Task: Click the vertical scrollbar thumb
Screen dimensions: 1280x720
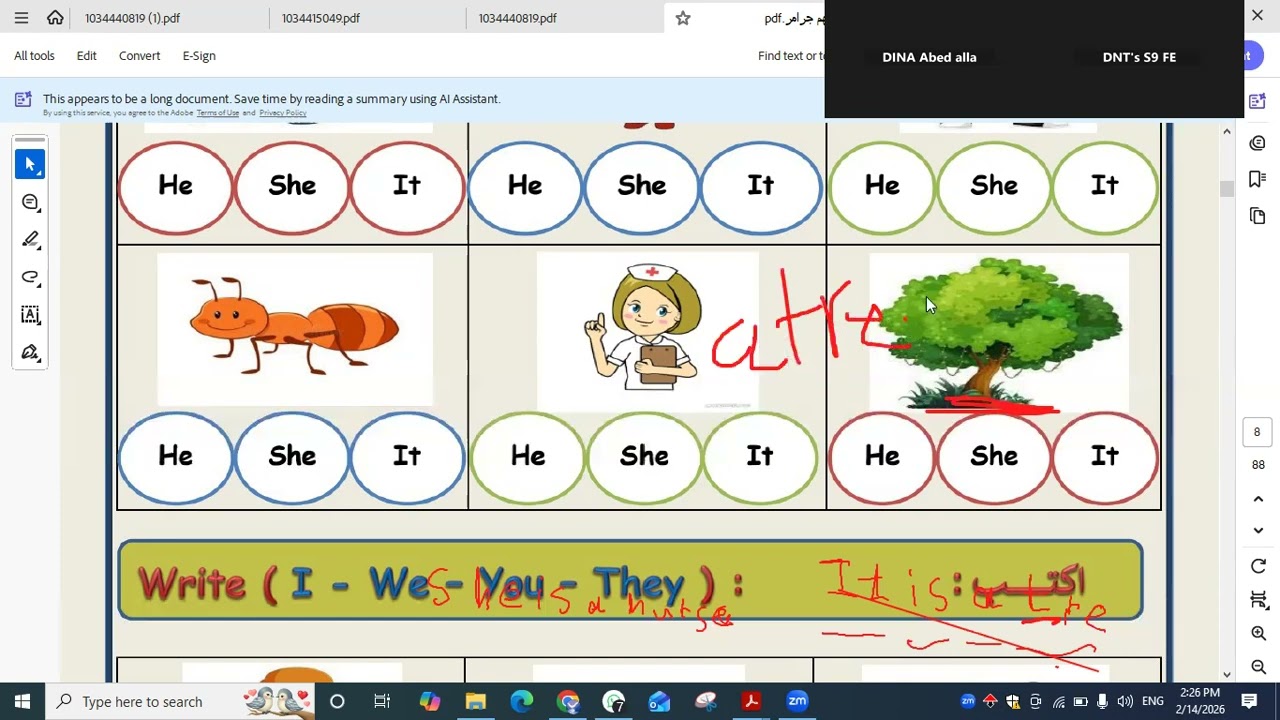Action: (x=1227, y=189)
